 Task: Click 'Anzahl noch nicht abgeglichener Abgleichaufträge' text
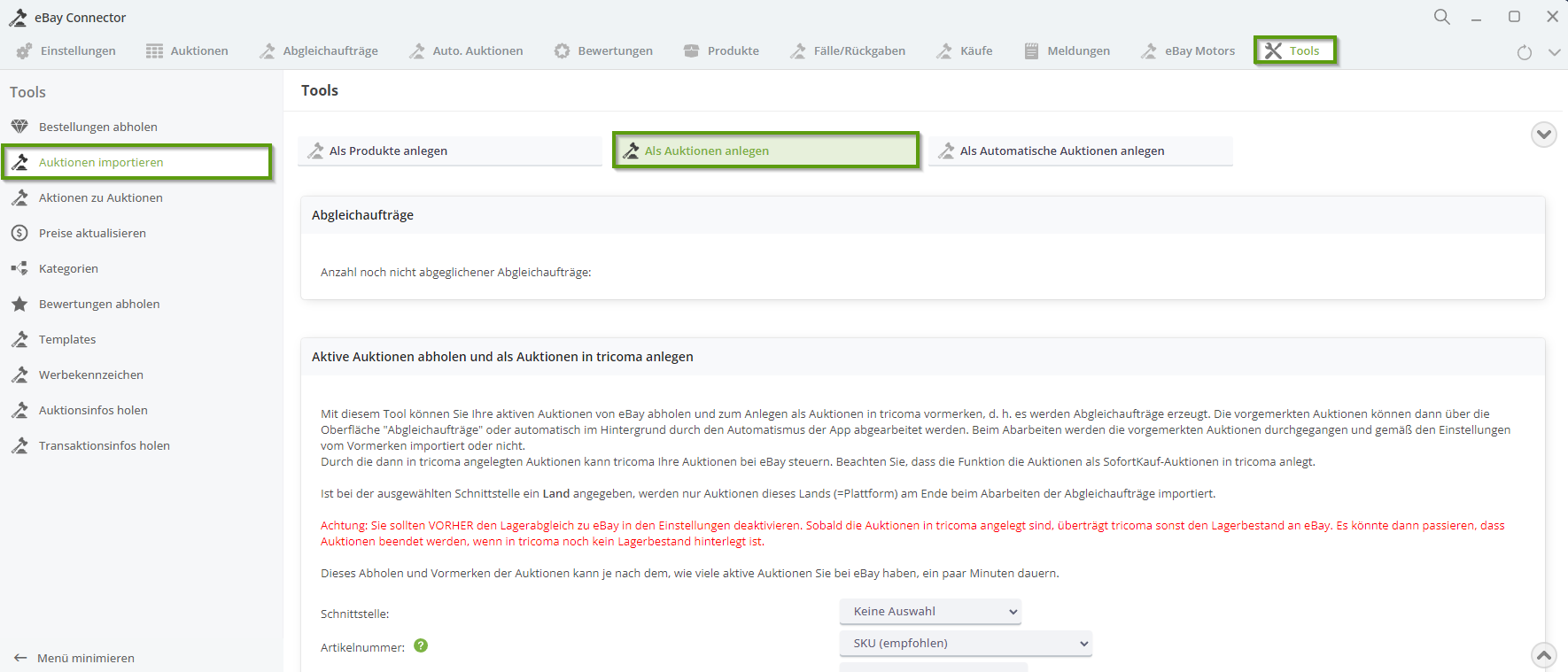[x=455, y=272]
